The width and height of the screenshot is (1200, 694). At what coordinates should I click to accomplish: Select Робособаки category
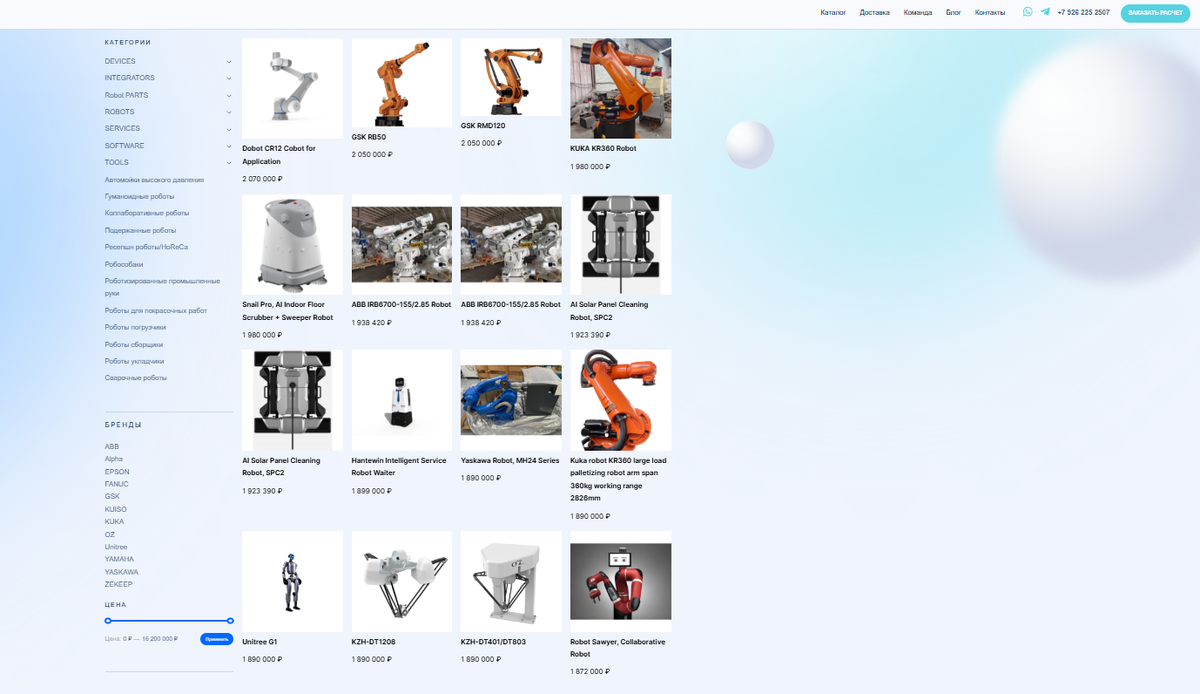(x=124, y=264)
